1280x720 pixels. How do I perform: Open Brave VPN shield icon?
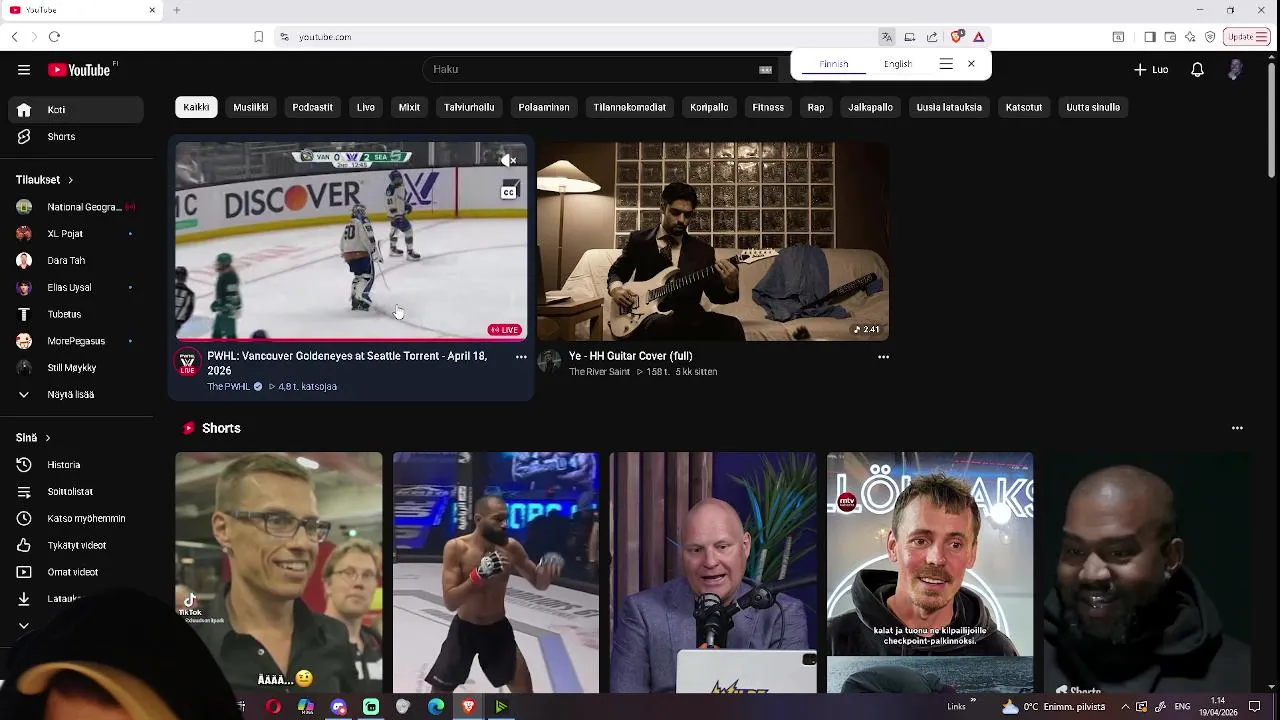1210,37
